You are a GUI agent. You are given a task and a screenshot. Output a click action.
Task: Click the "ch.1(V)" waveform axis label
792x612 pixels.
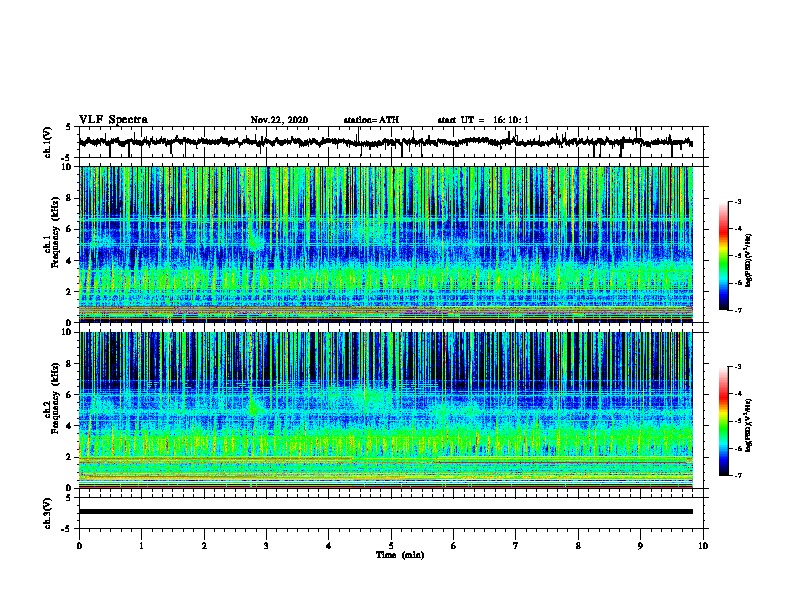(x=48, y=142)
